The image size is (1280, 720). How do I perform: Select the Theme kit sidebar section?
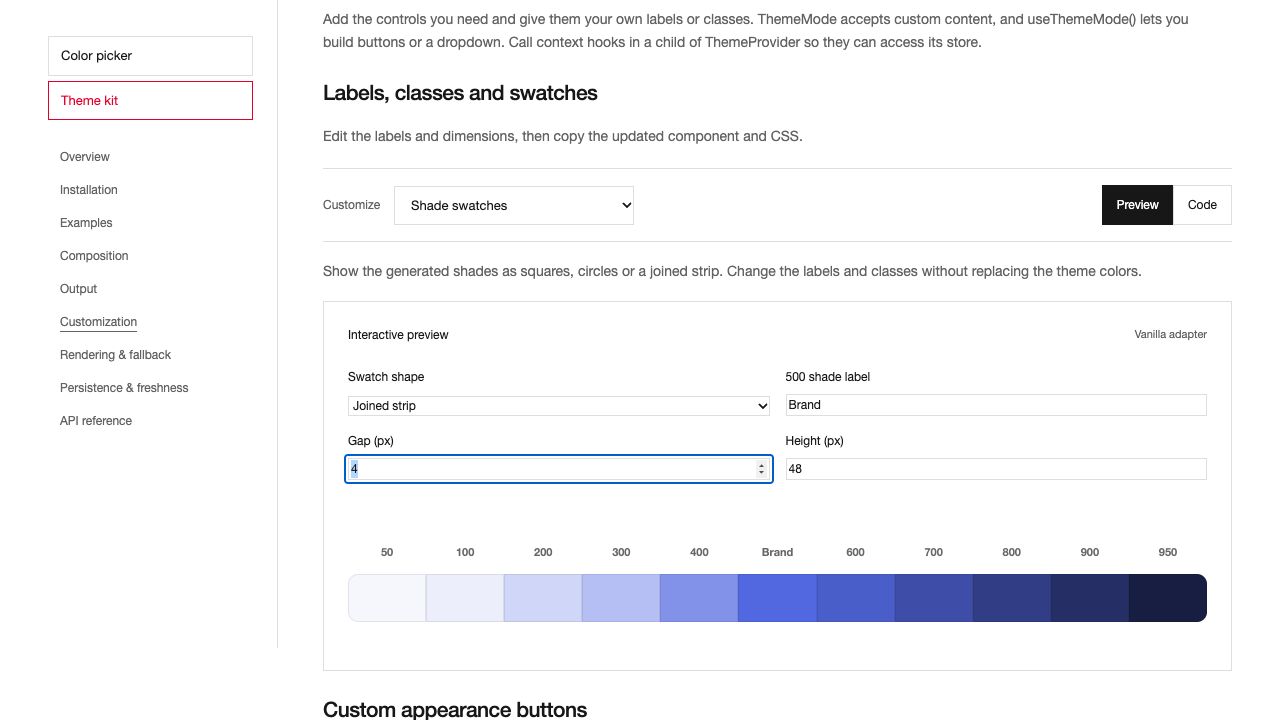tap(150, 101)
